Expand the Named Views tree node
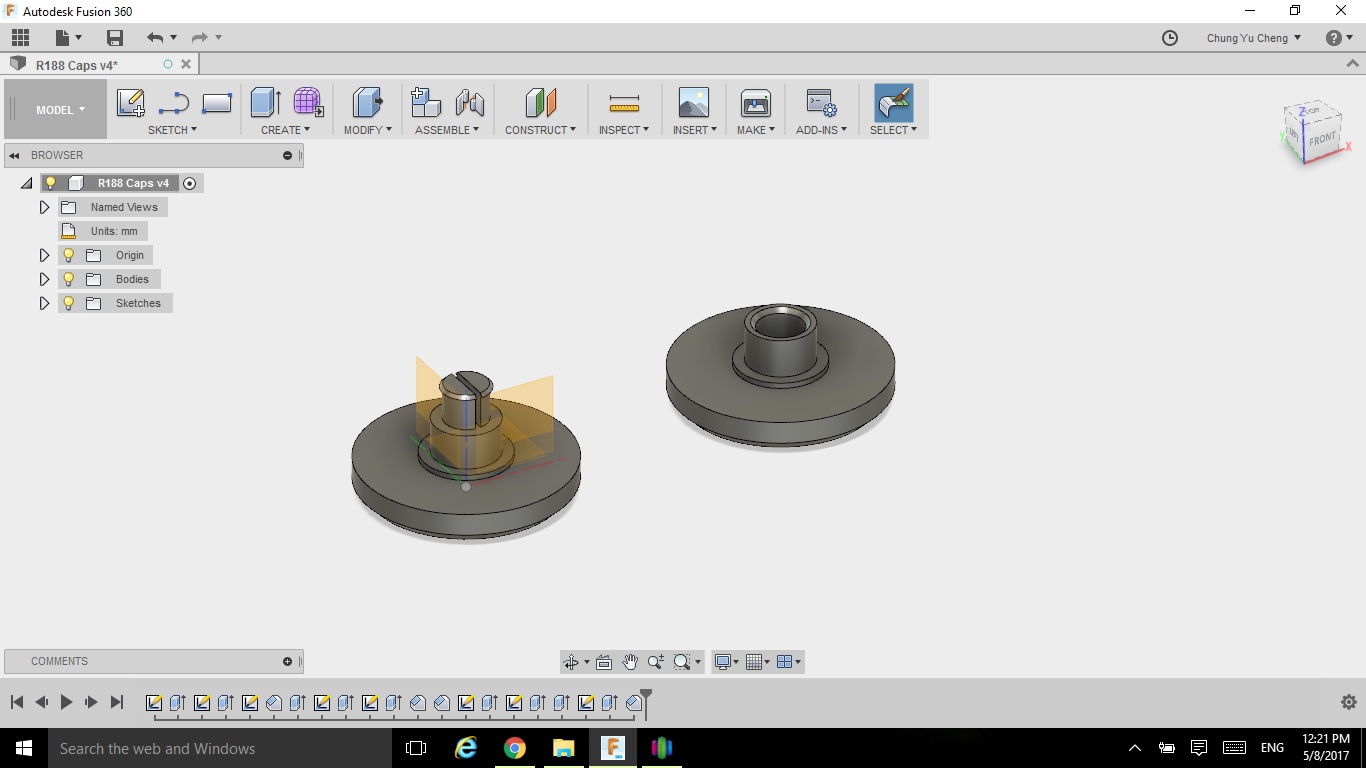This screenshot has width=1366, height=768. click(x=44, y=207)
